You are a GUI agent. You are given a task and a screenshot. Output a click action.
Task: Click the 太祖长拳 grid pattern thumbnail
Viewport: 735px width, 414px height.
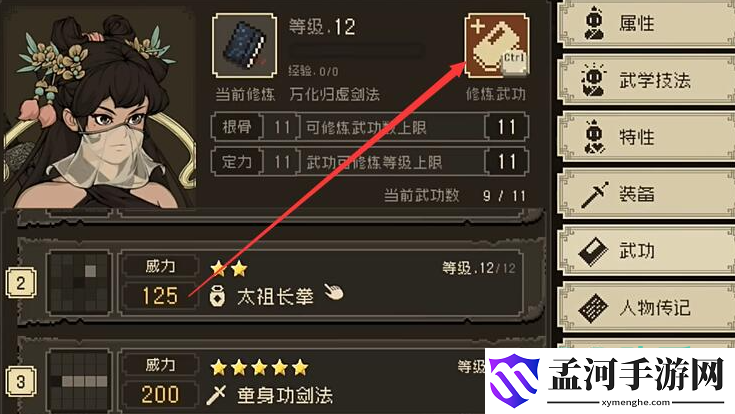pos(79,283)
